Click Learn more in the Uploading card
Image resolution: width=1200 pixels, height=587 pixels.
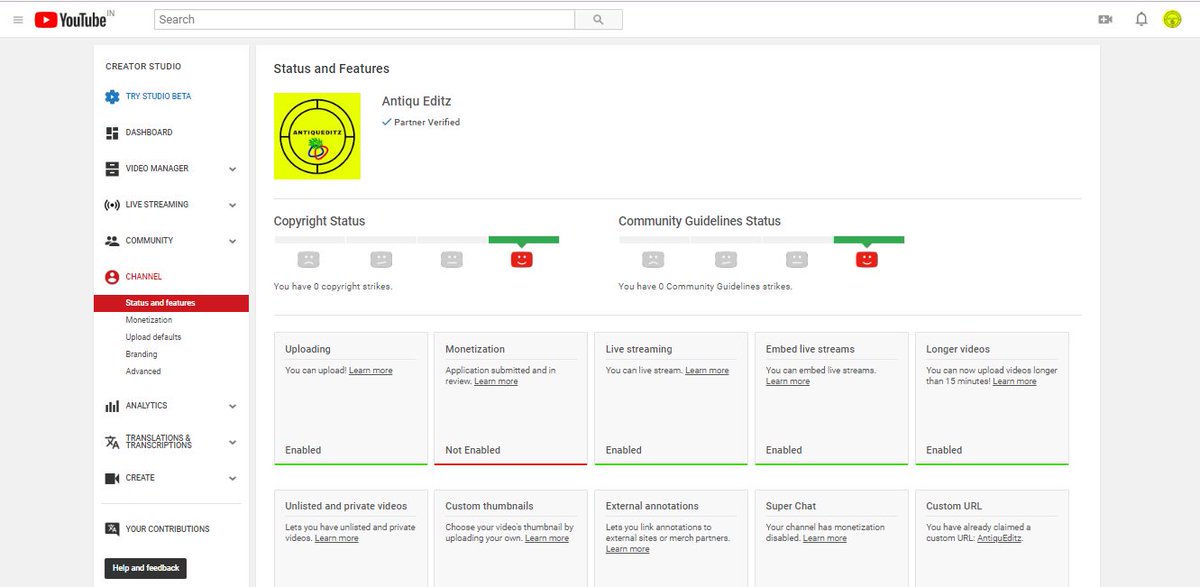tap(371, 371)
